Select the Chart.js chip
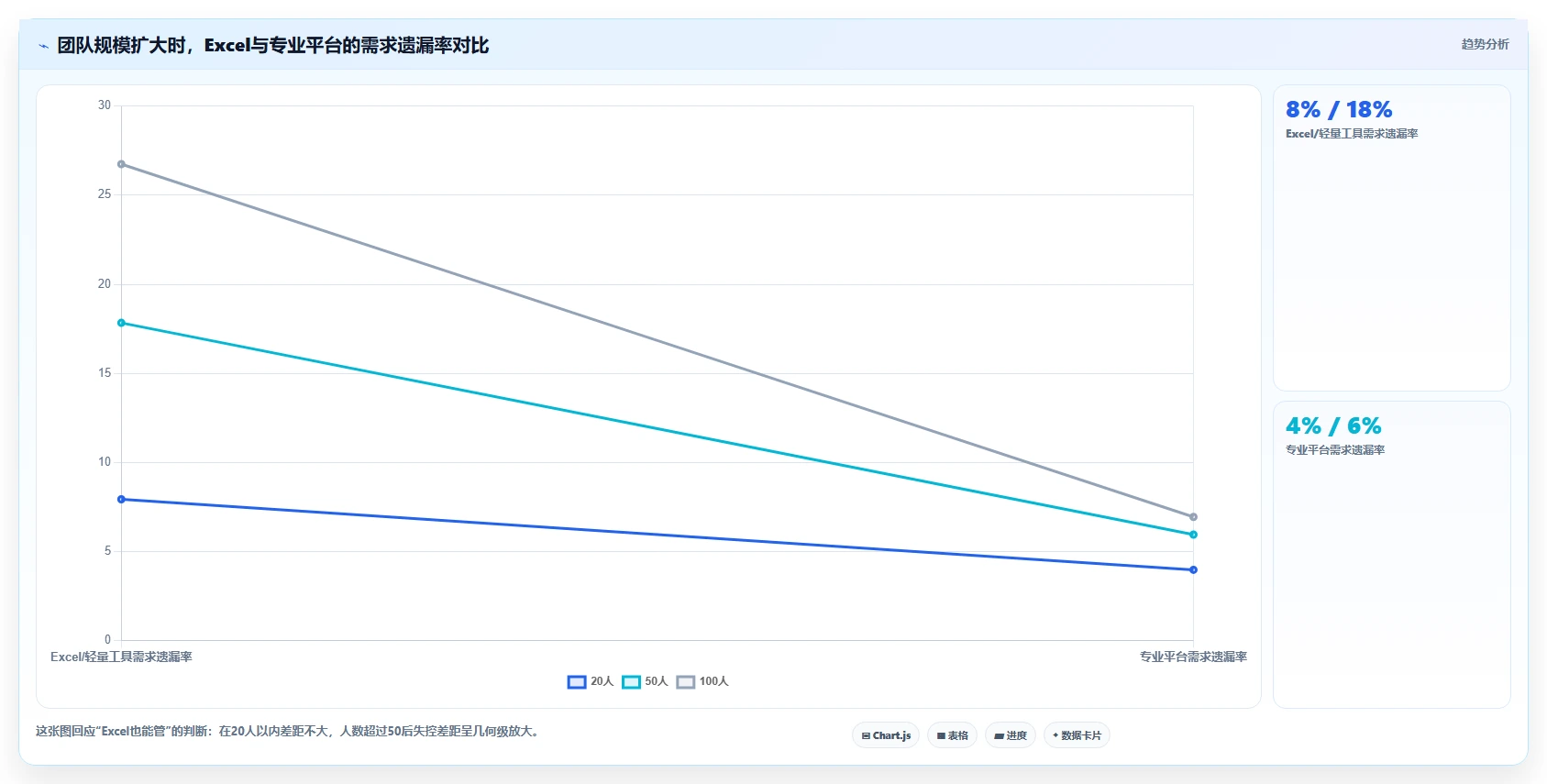Screen dimensions: 1547x784 pyautogui.click(x=886, y=735)
